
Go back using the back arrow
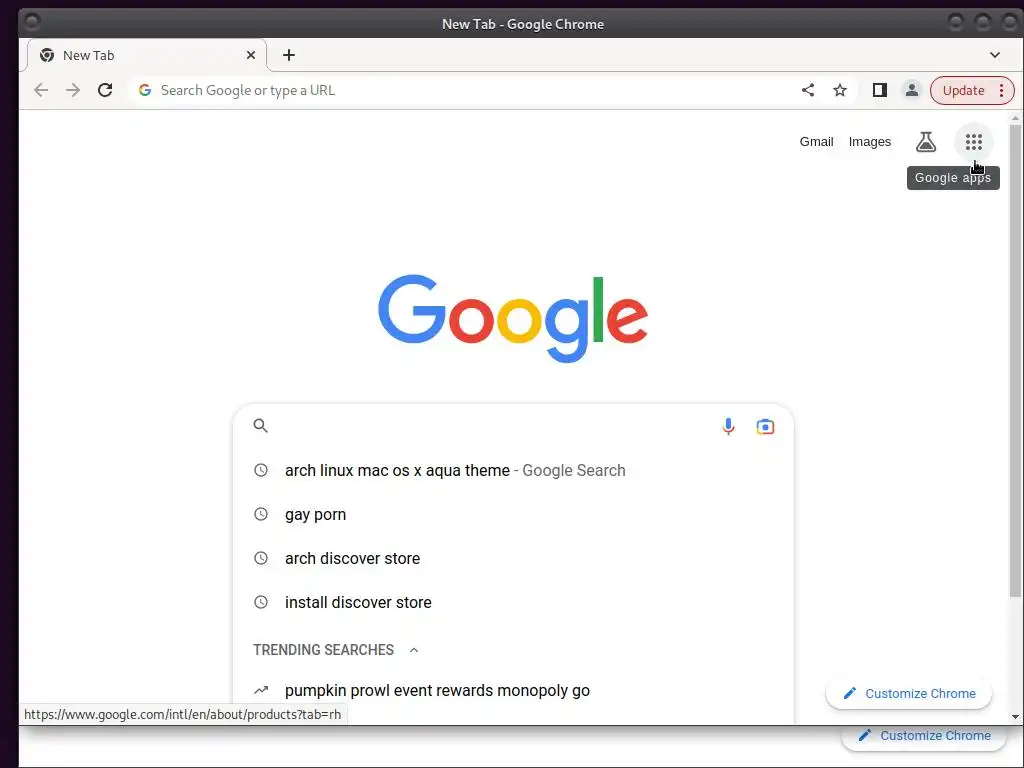41,90
